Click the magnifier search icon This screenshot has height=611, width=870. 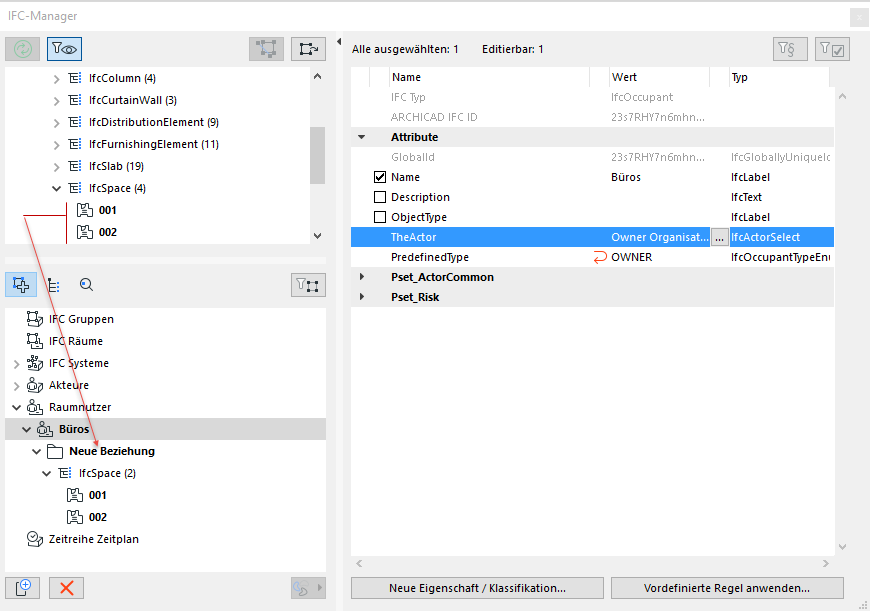point(87,285)
